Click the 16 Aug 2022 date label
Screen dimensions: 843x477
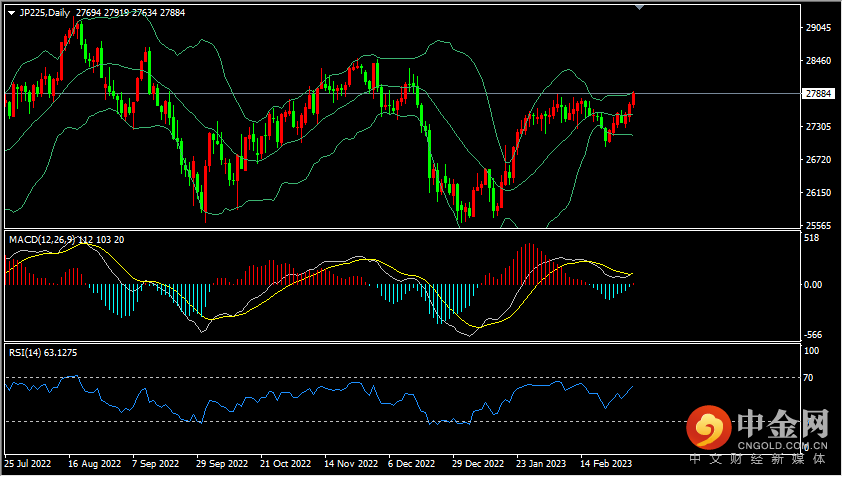pos(94,464)
